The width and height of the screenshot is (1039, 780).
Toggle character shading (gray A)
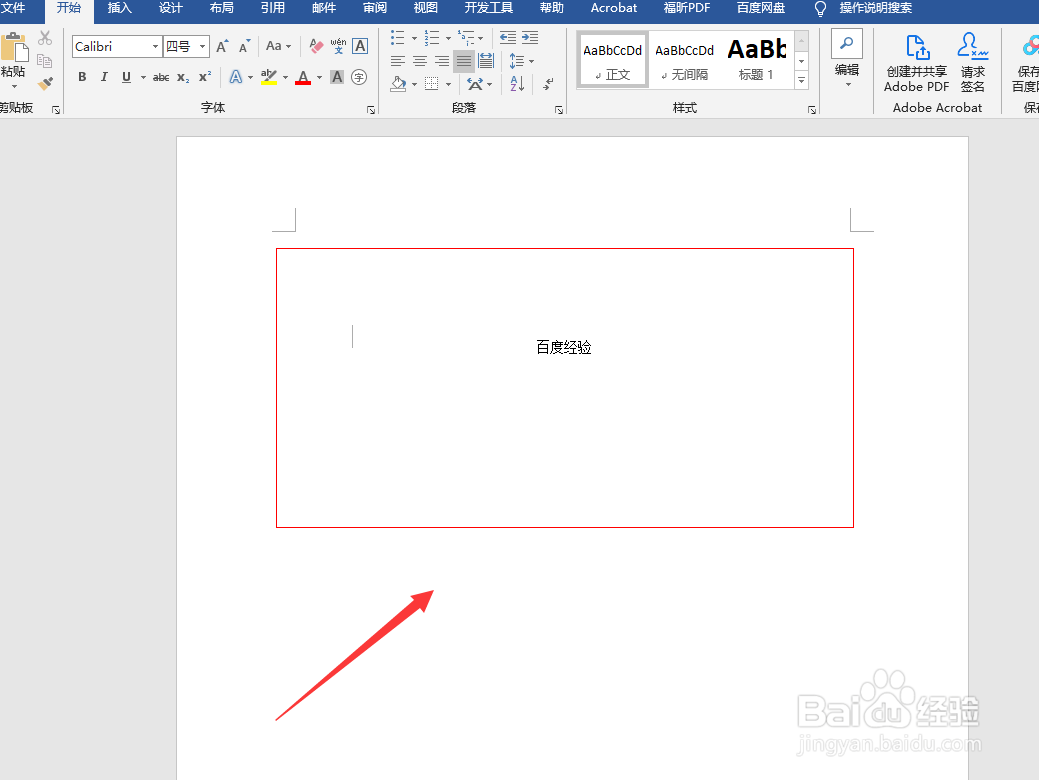337,78
